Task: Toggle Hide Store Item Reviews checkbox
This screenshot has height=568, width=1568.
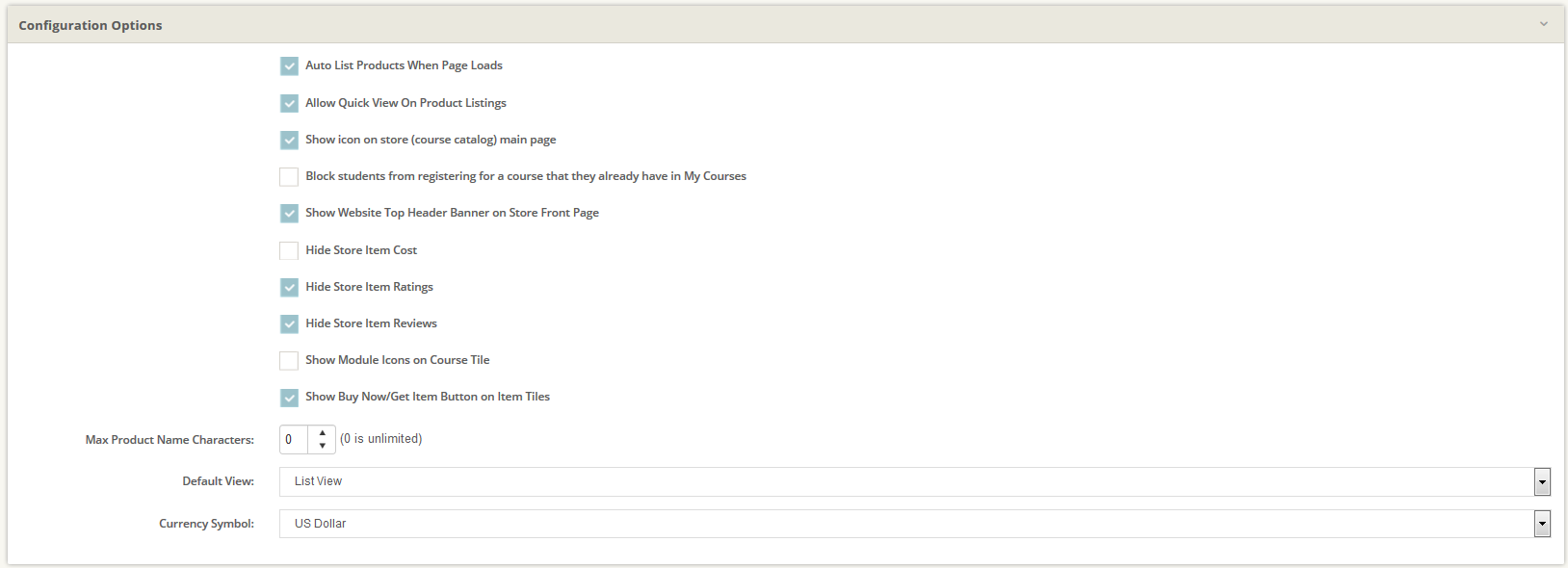Action: click(289, 323)
